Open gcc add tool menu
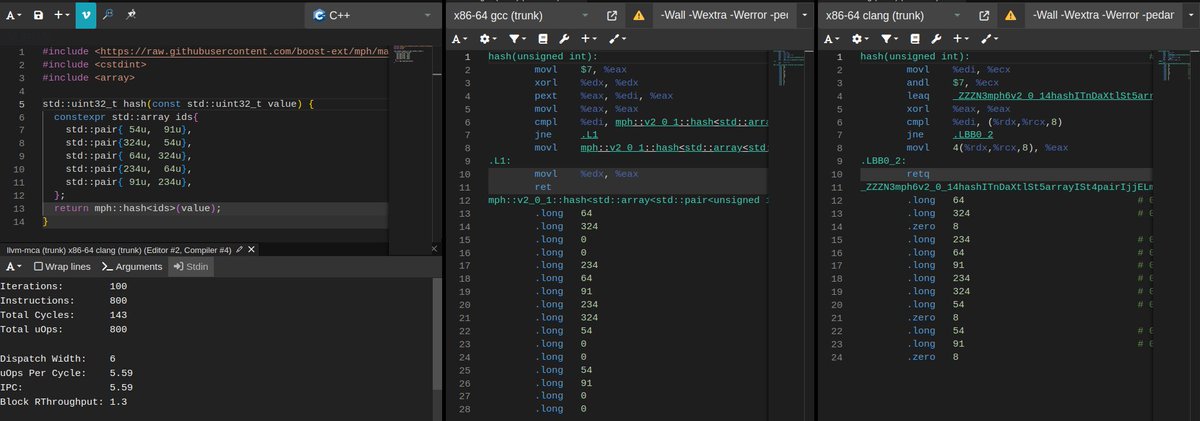This screenshot has width=1200, height=421. pyautogui.click(x=617, y=39)
